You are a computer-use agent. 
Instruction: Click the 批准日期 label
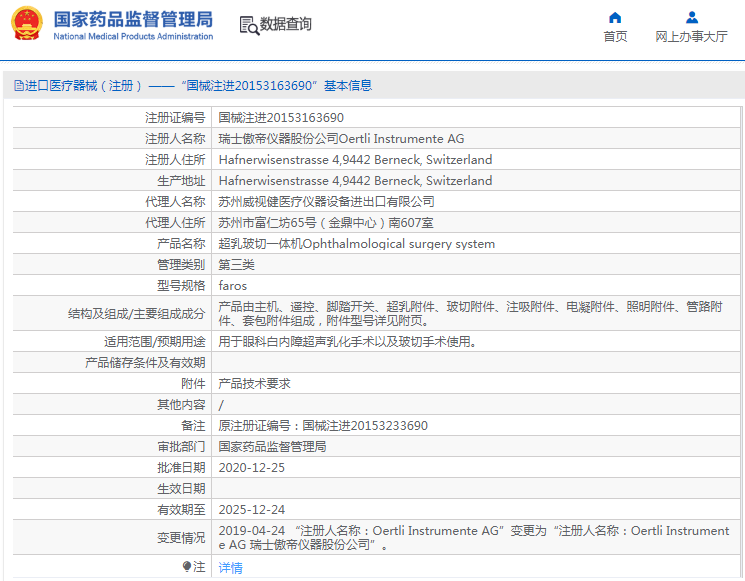(181, 468)
